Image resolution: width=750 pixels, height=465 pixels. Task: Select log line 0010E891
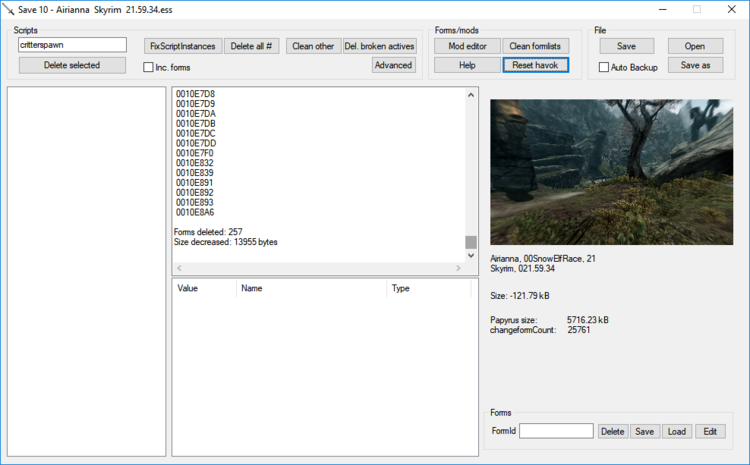195,183
